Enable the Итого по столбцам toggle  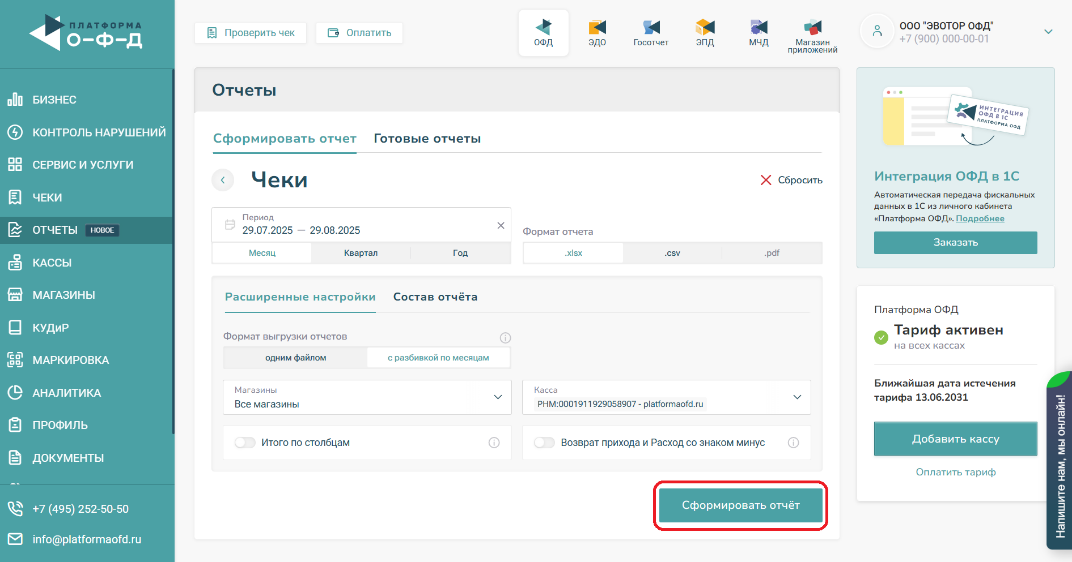[244, 442]
